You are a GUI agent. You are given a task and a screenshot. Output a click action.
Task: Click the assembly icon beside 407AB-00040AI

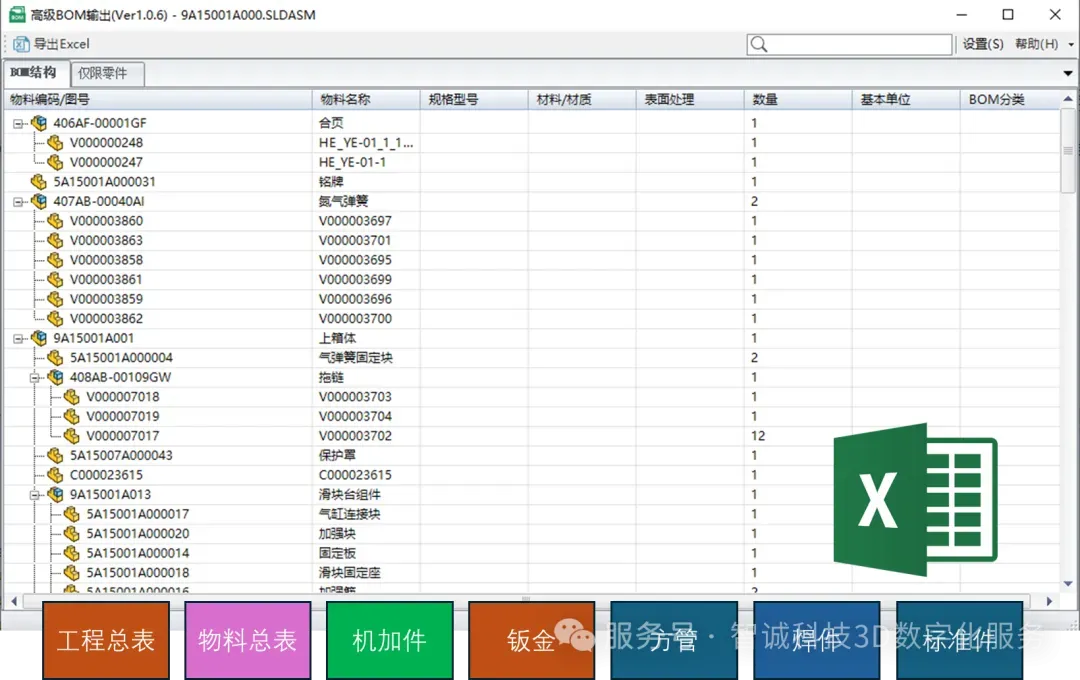coord(37,201)
